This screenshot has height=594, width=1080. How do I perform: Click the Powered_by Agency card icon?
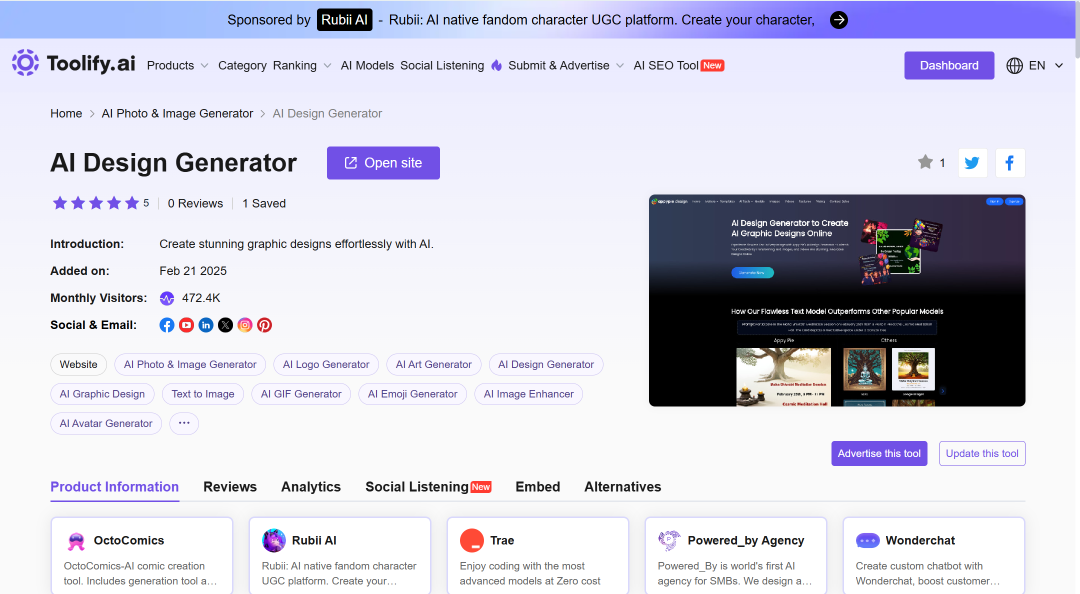pyautogui.click(x=669, y=540)
